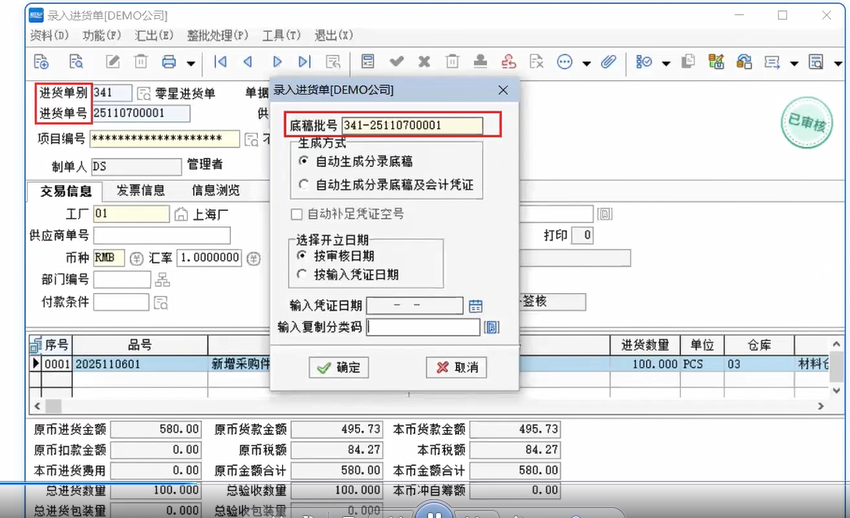Click the gray checkmark confirm icon
Viewport: 850px width, 518px height.
[x=396, y=62]
